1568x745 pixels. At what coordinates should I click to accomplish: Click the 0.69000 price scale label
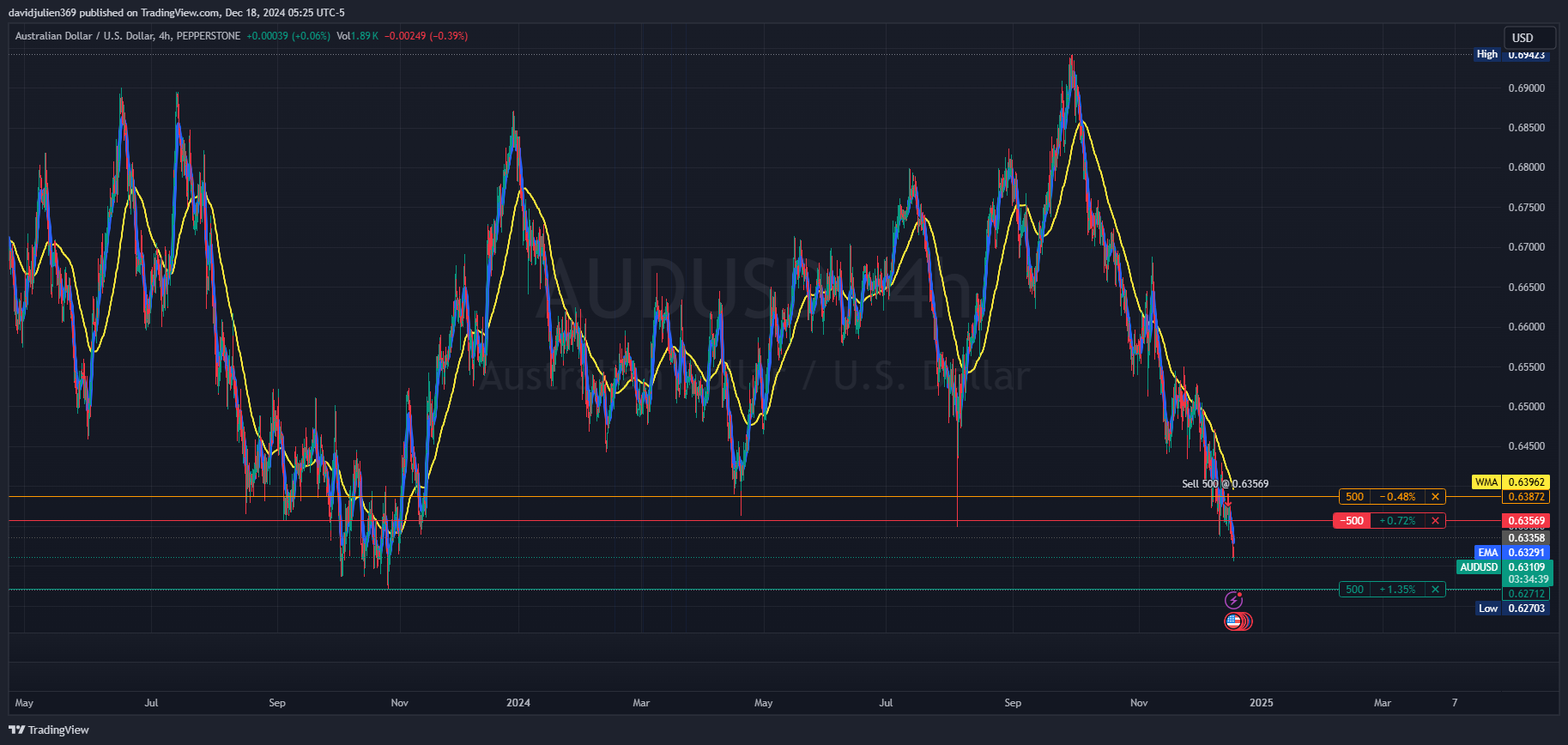1526,88
